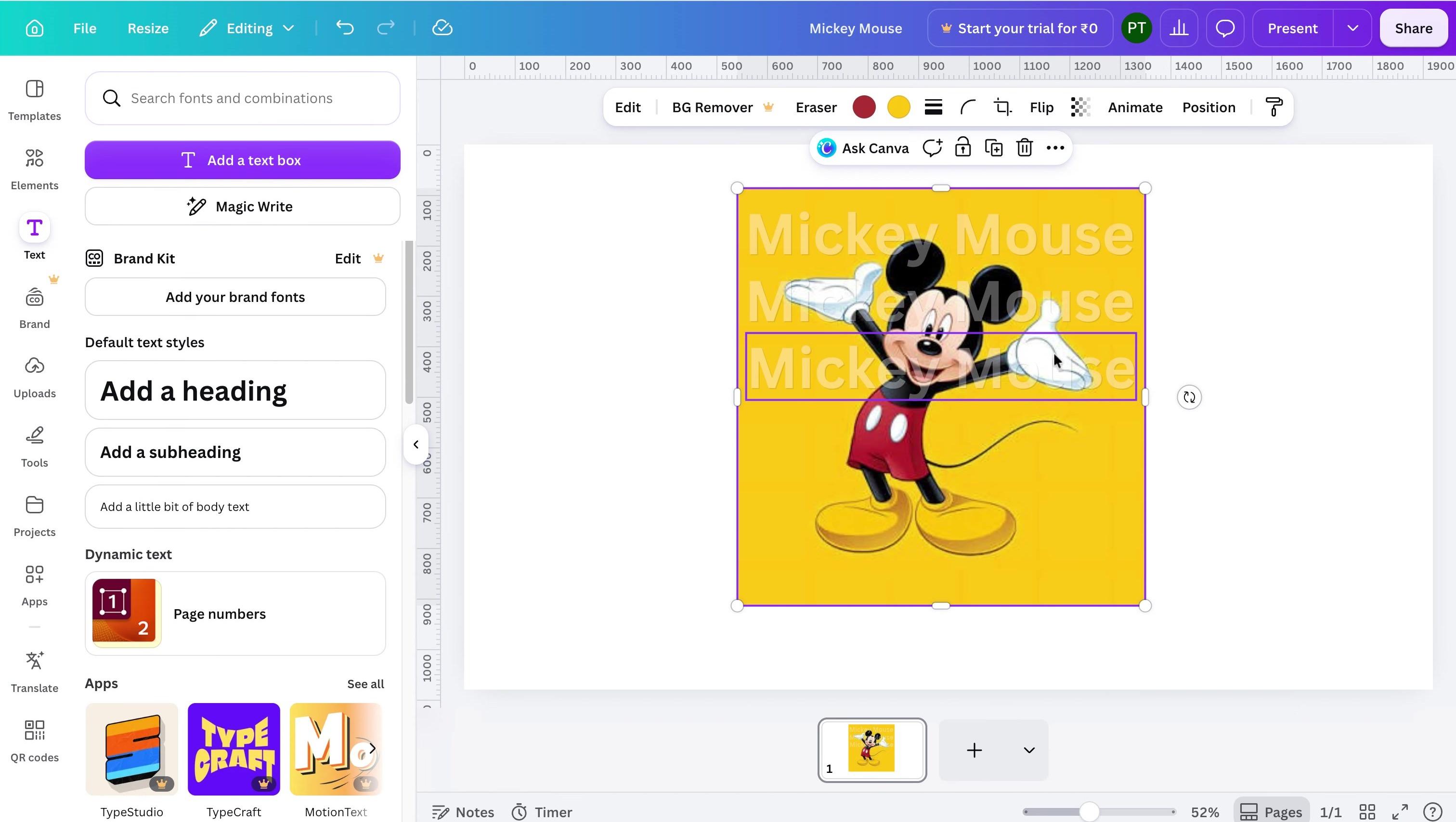Adjust corner rounding option

(968, 107)
